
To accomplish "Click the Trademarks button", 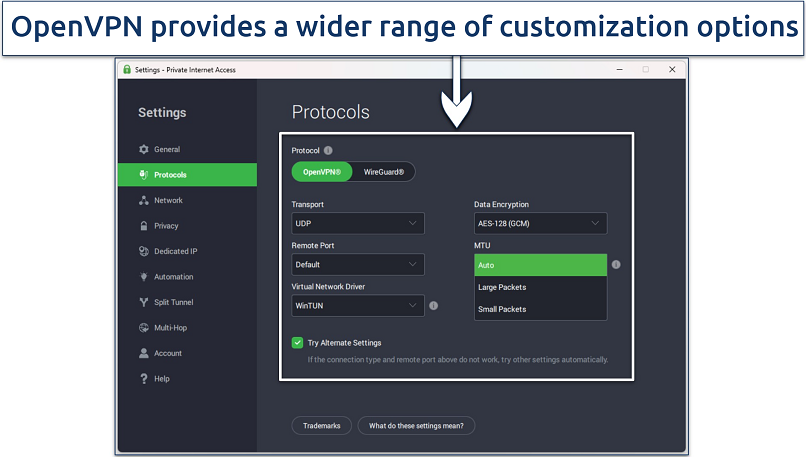I will point(322,426).
